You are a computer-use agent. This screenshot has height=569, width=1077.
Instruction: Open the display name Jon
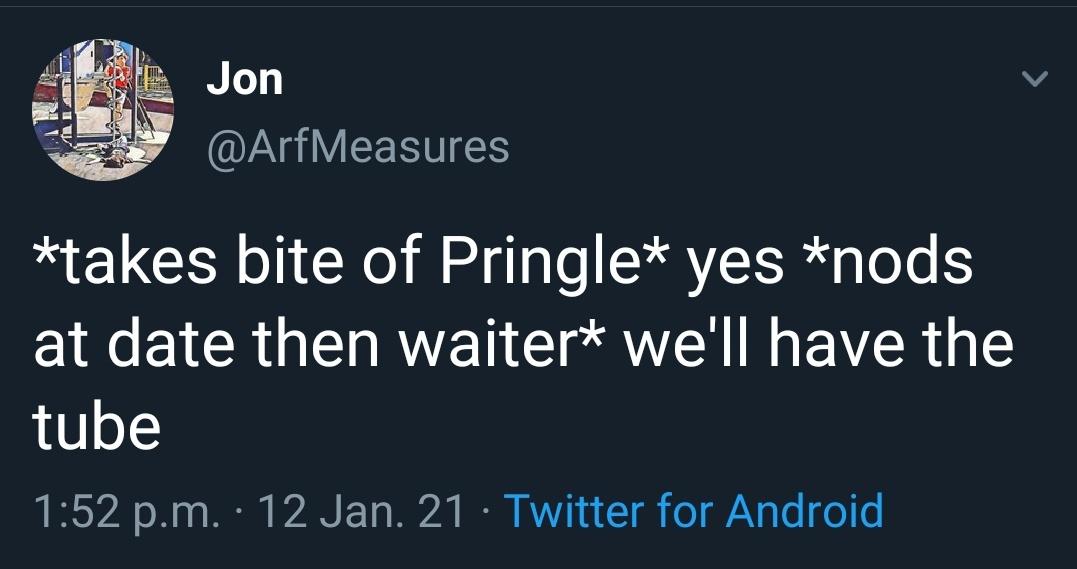click(x=244, y=79)
